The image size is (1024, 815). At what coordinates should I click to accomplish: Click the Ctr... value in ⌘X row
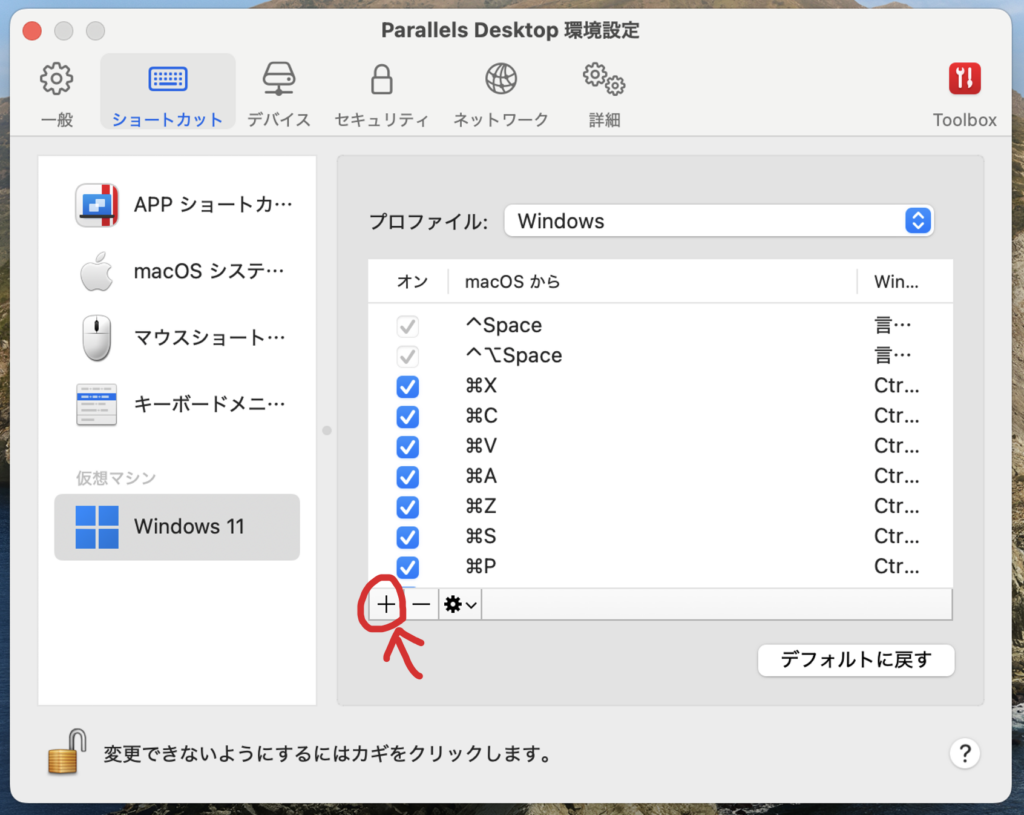pos(896,386)
